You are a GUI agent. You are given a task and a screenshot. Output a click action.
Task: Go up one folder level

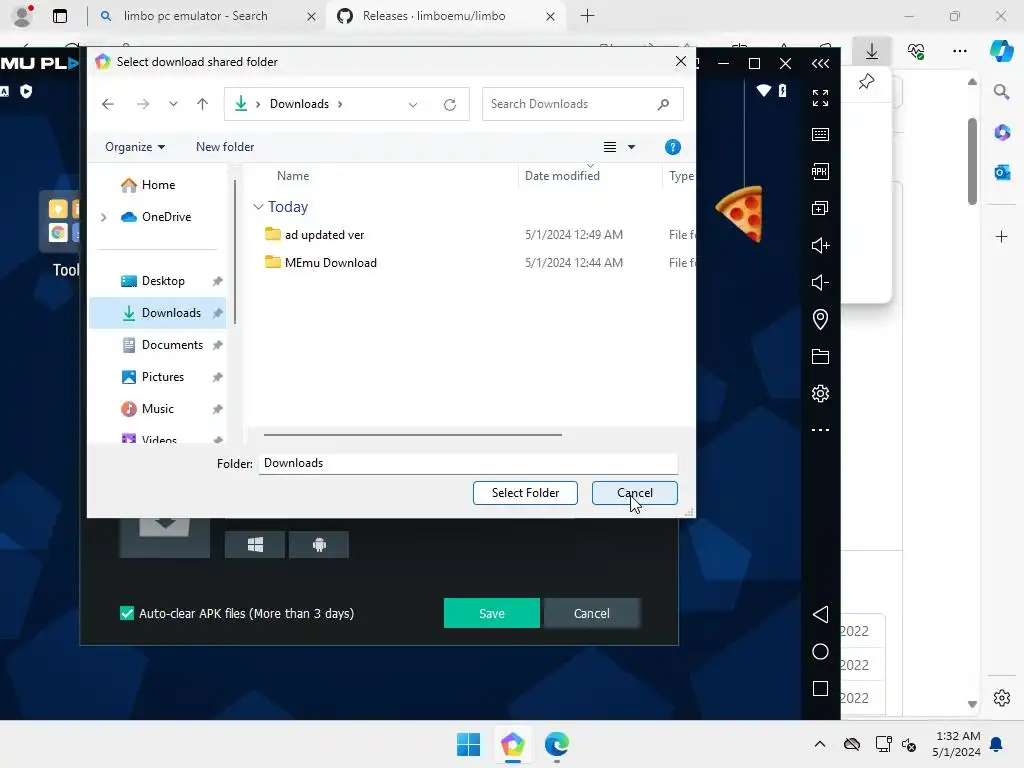point(202,104)
